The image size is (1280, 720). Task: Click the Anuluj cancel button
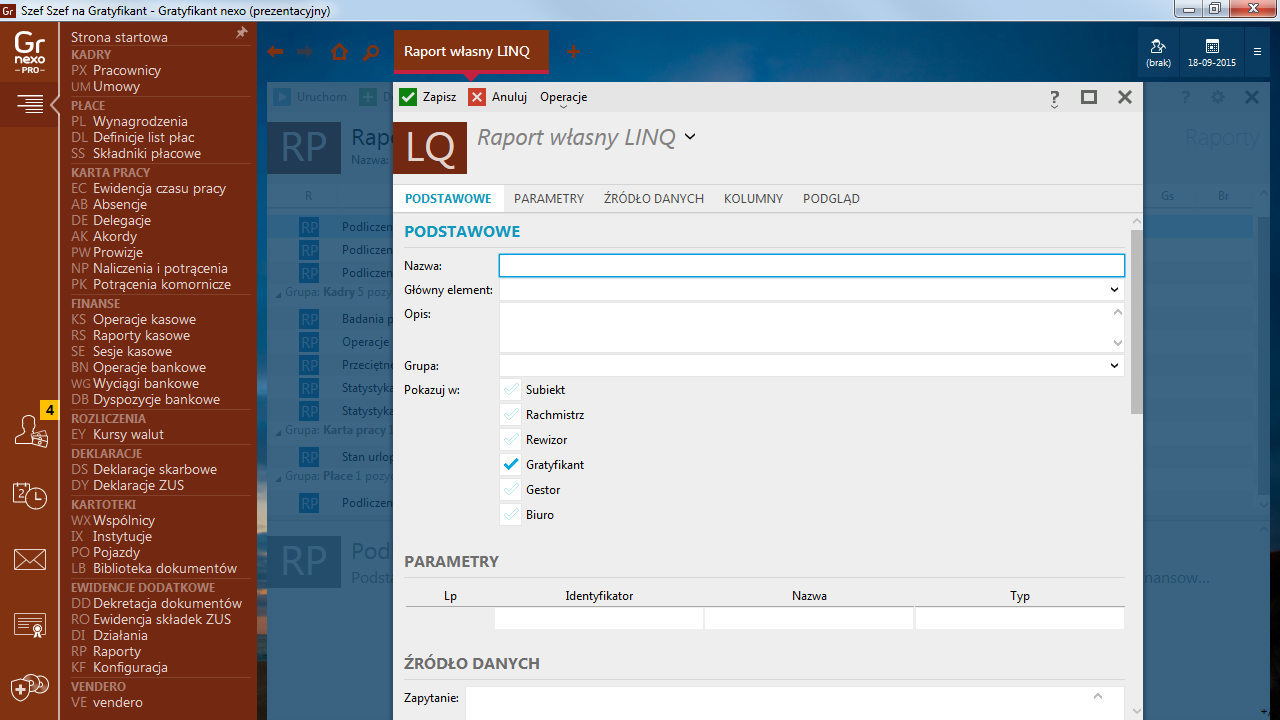click(498, 97)
